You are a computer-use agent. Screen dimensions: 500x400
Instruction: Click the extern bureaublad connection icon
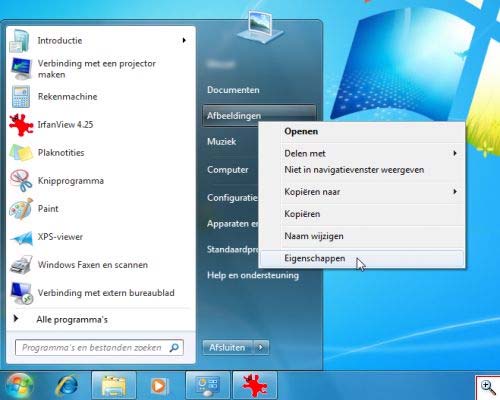pyautogui.click(x=21, y=293)
